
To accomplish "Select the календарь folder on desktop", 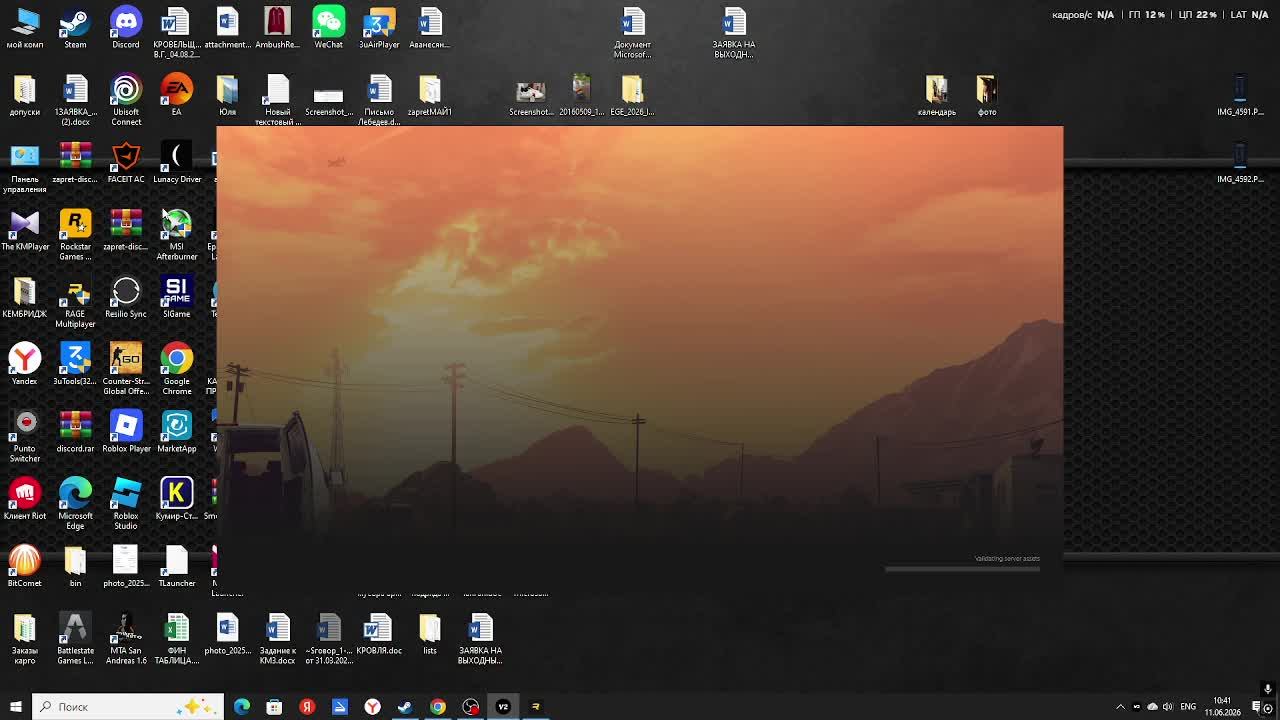I will [937, 95].
